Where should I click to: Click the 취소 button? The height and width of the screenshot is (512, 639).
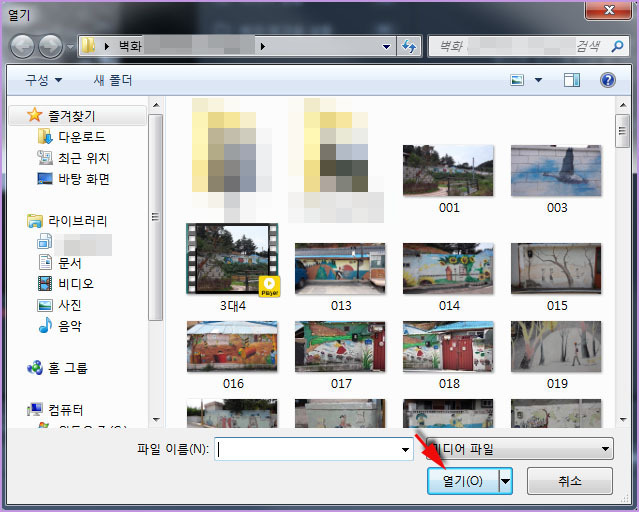click(570, 481)
